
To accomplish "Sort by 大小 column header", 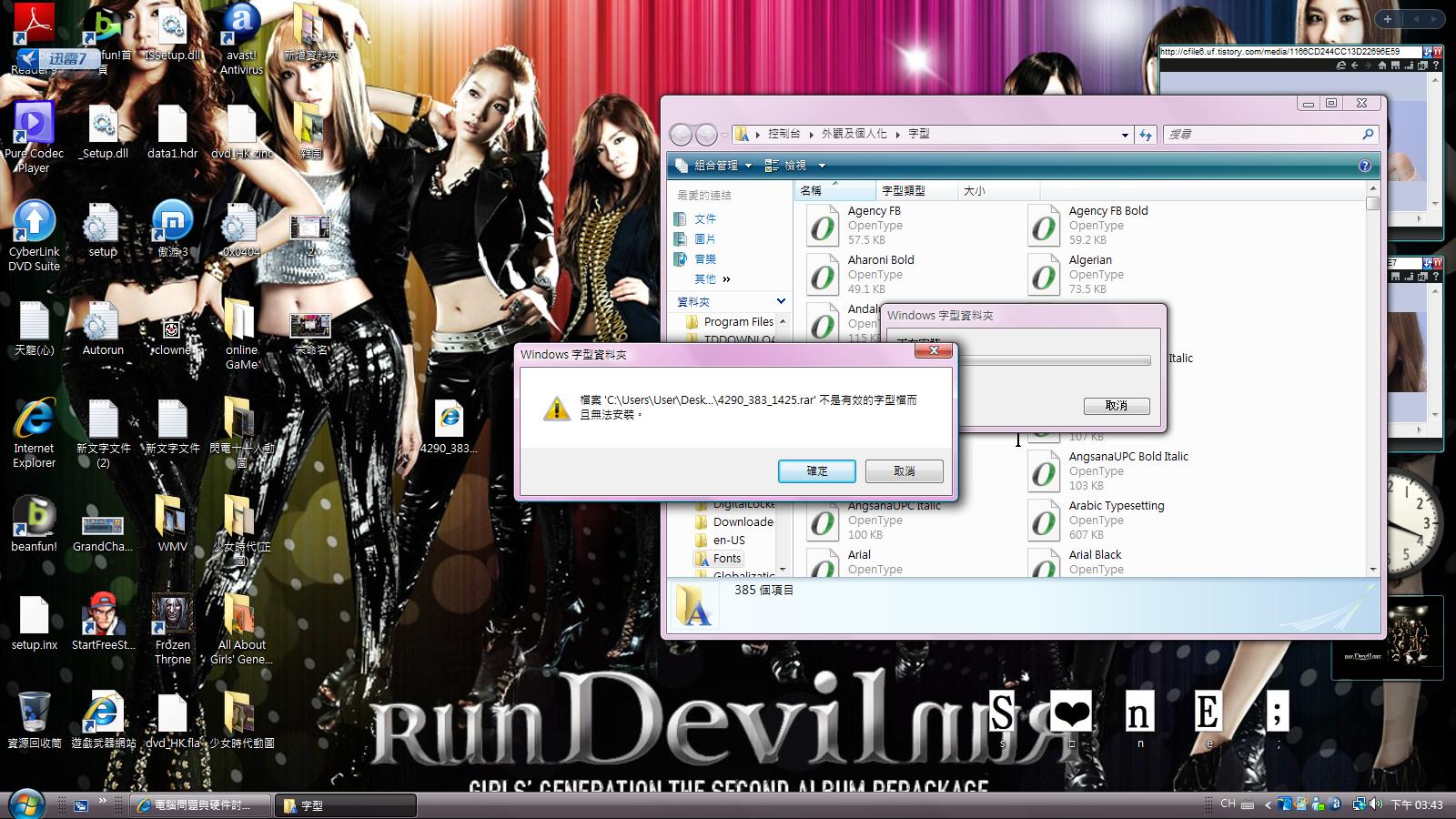I will (x=997, y=191).
